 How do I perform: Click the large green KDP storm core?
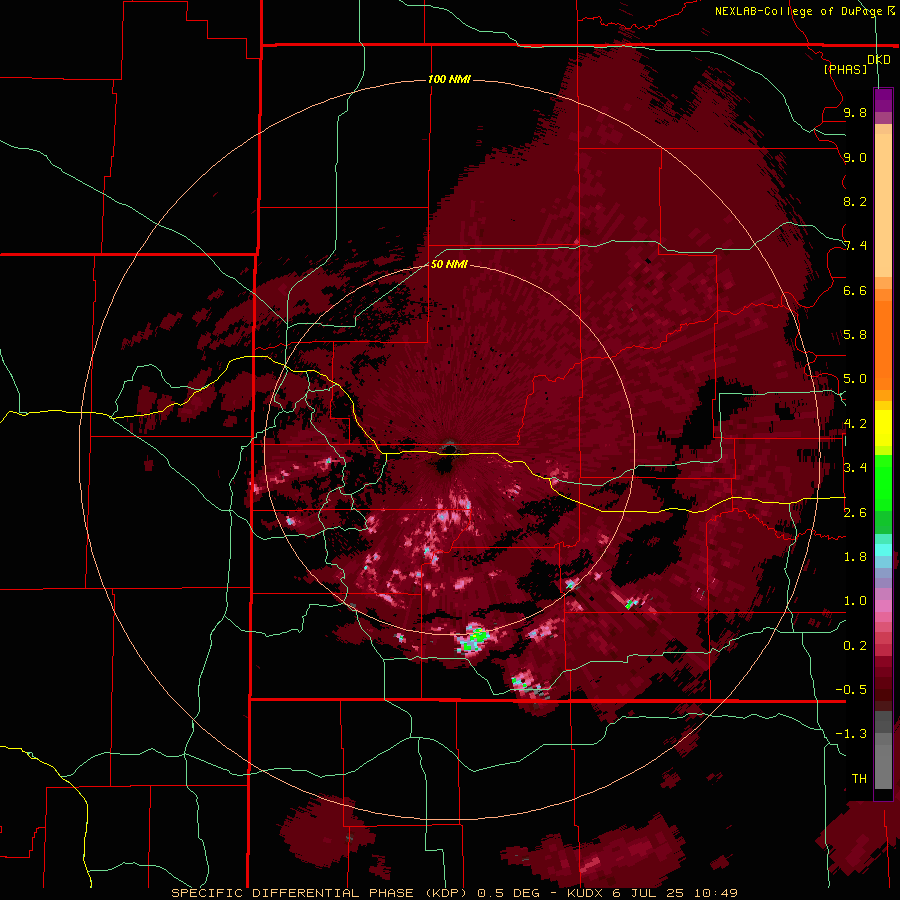coord(476,637)
